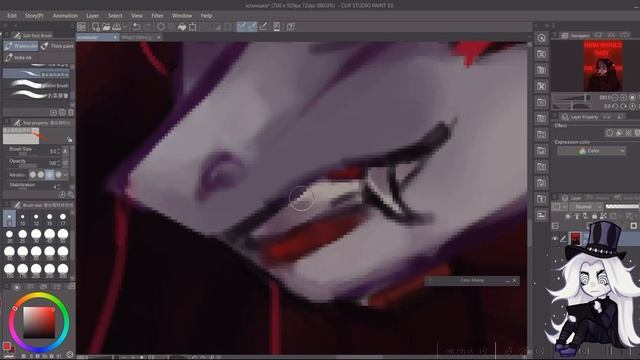Close the first canvas document tab
This screenshot has width=640, height=360.
click(x=115, y=37)
